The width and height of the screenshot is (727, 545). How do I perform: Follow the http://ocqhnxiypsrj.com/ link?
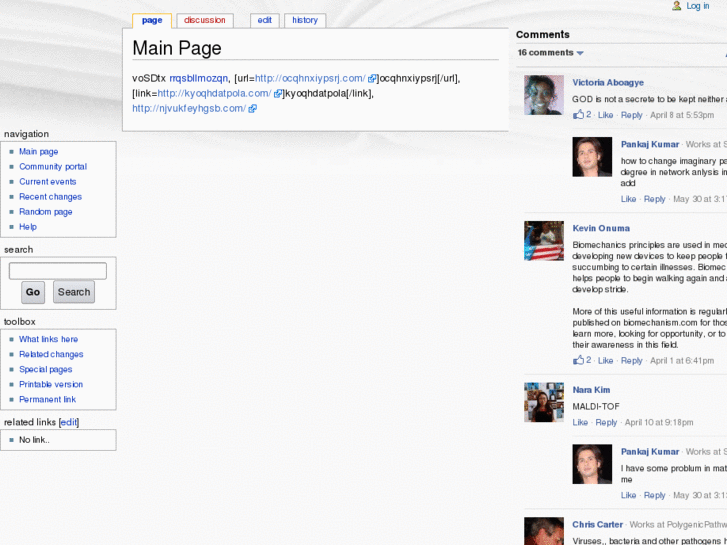310,78
